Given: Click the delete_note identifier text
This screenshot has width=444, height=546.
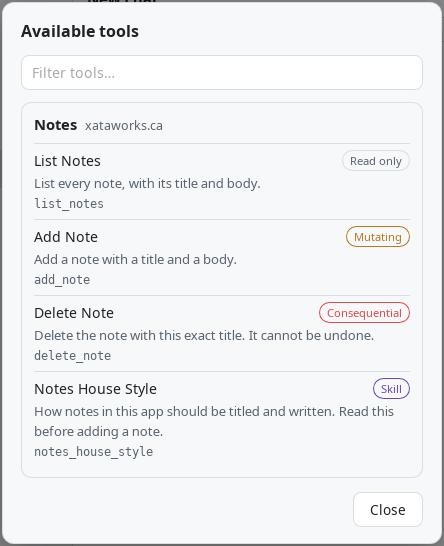Looking at the screenshot, I should (72, 356).
